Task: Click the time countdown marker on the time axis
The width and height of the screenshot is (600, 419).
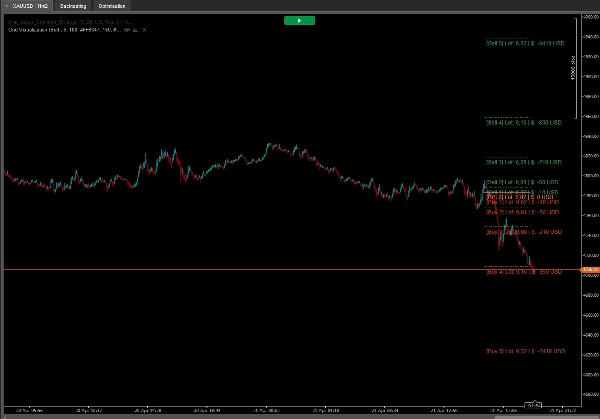Action: tap(533, 405)
